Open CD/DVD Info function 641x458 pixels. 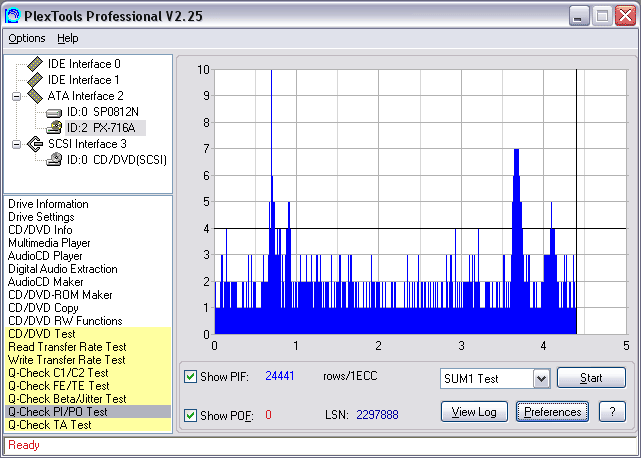coord(40,230)
